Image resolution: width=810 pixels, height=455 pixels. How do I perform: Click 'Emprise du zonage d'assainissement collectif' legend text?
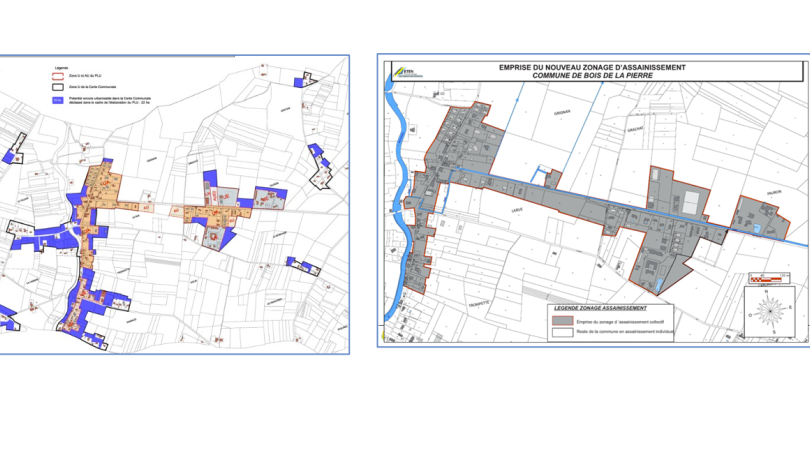tap(620, 321)
